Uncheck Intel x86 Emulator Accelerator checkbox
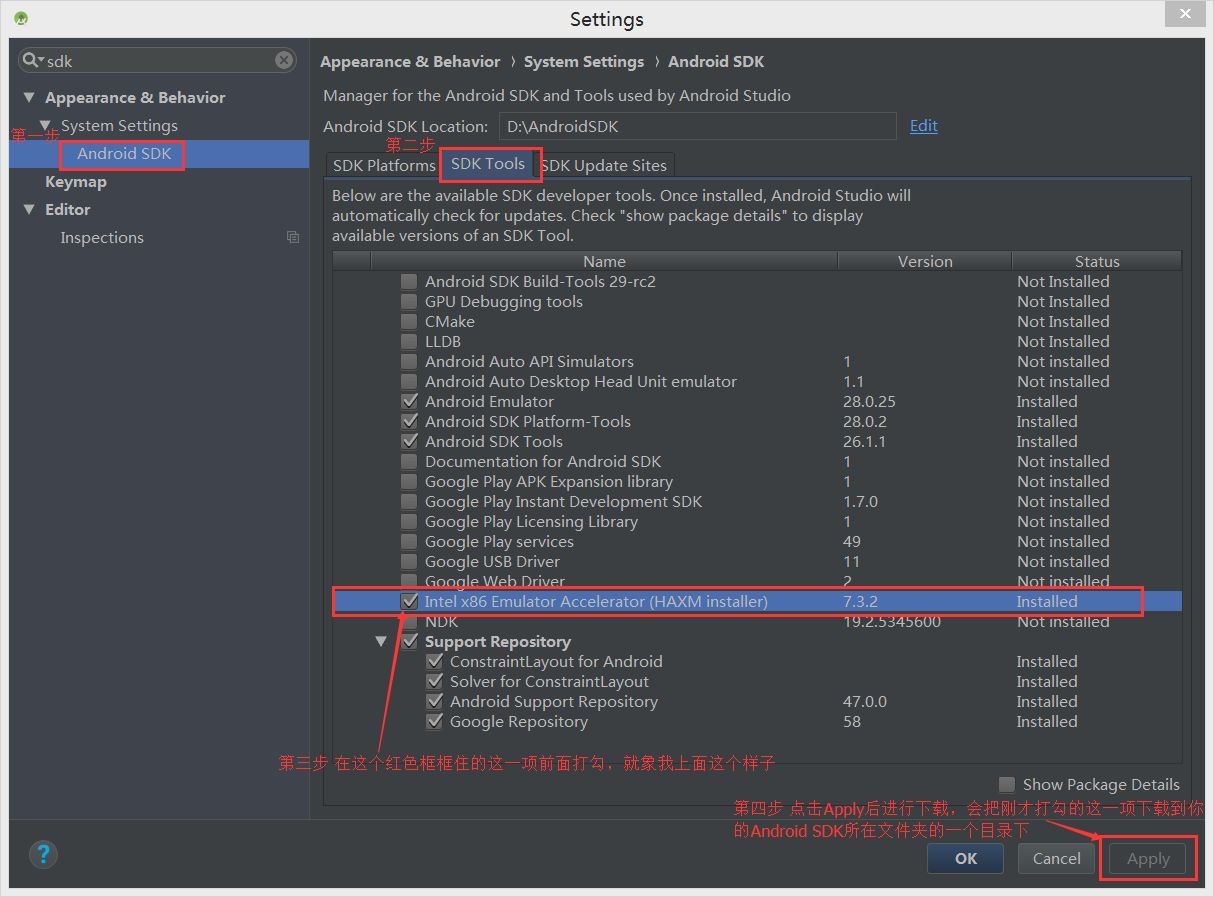Screen dimensions: 1214x897 tap(409, 602)
